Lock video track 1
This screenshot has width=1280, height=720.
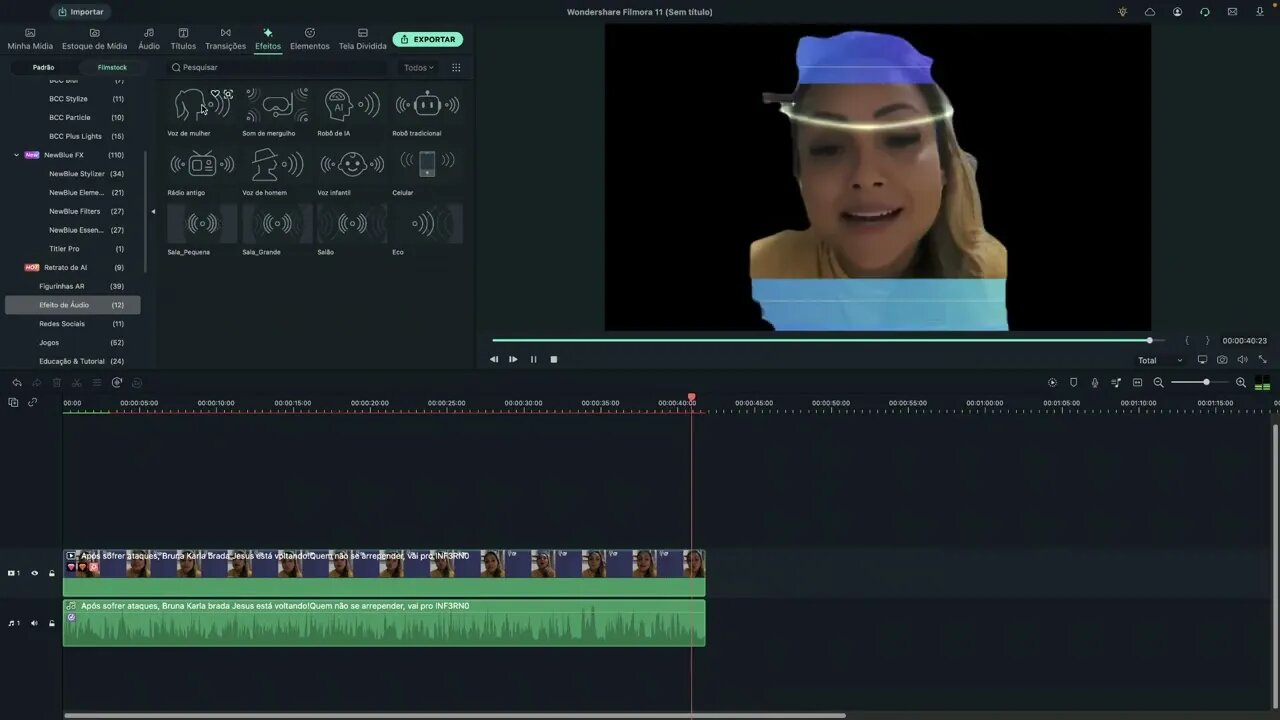tap(52, 573)
